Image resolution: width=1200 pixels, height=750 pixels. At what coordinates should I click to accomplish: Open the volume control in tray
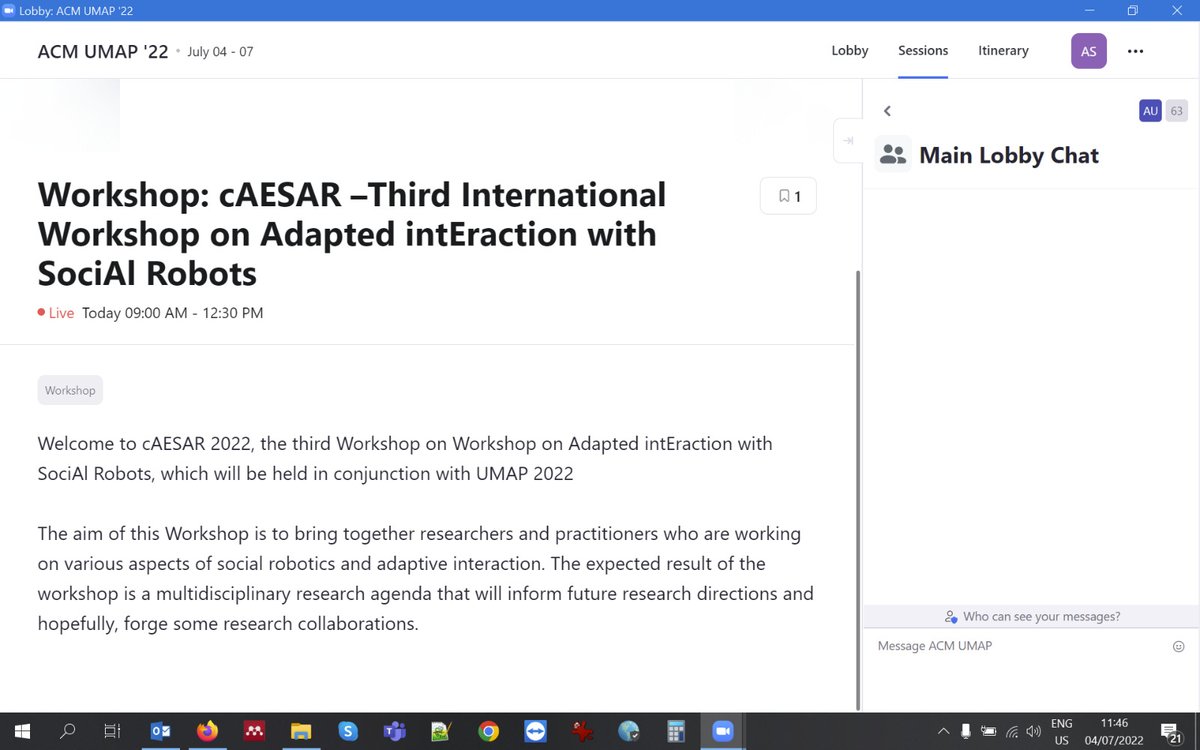(1034, 731)
